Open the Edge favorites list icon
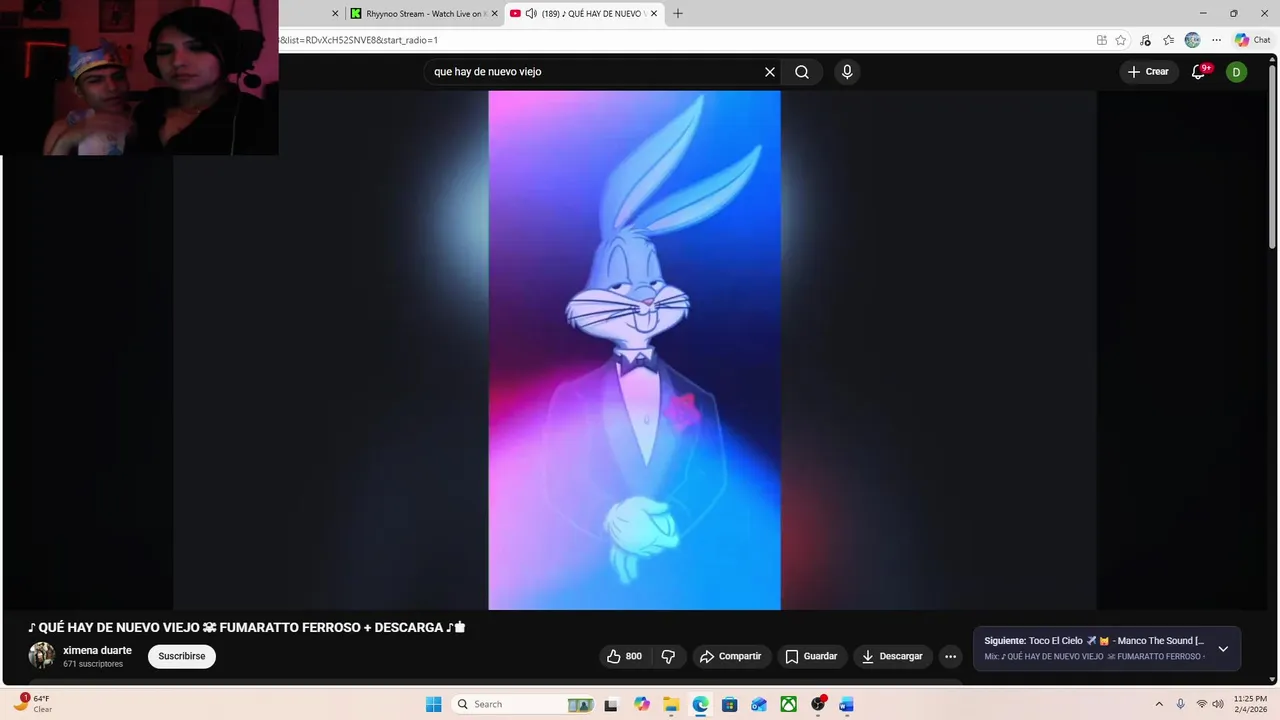The image size is (1280, 720). click(1169, 40)
